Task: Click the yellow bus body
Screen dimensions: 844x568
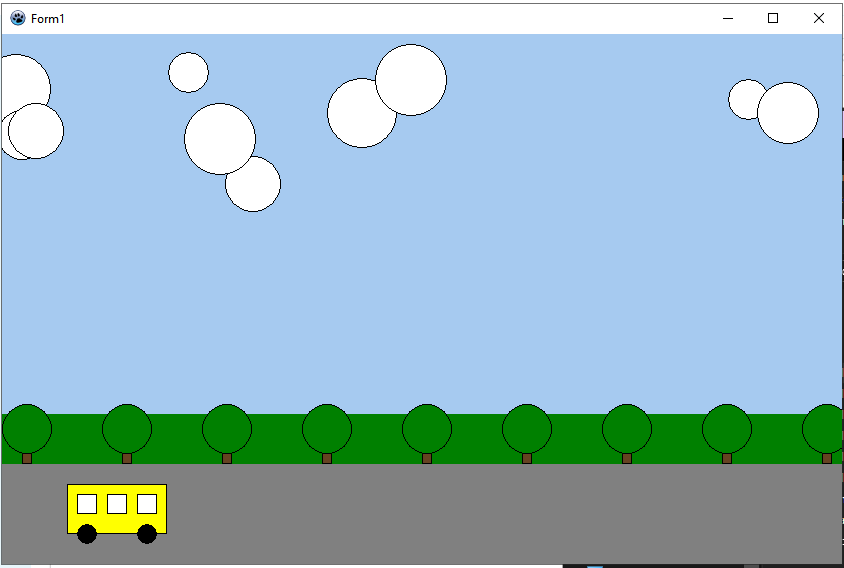Action: pos(117,509)
